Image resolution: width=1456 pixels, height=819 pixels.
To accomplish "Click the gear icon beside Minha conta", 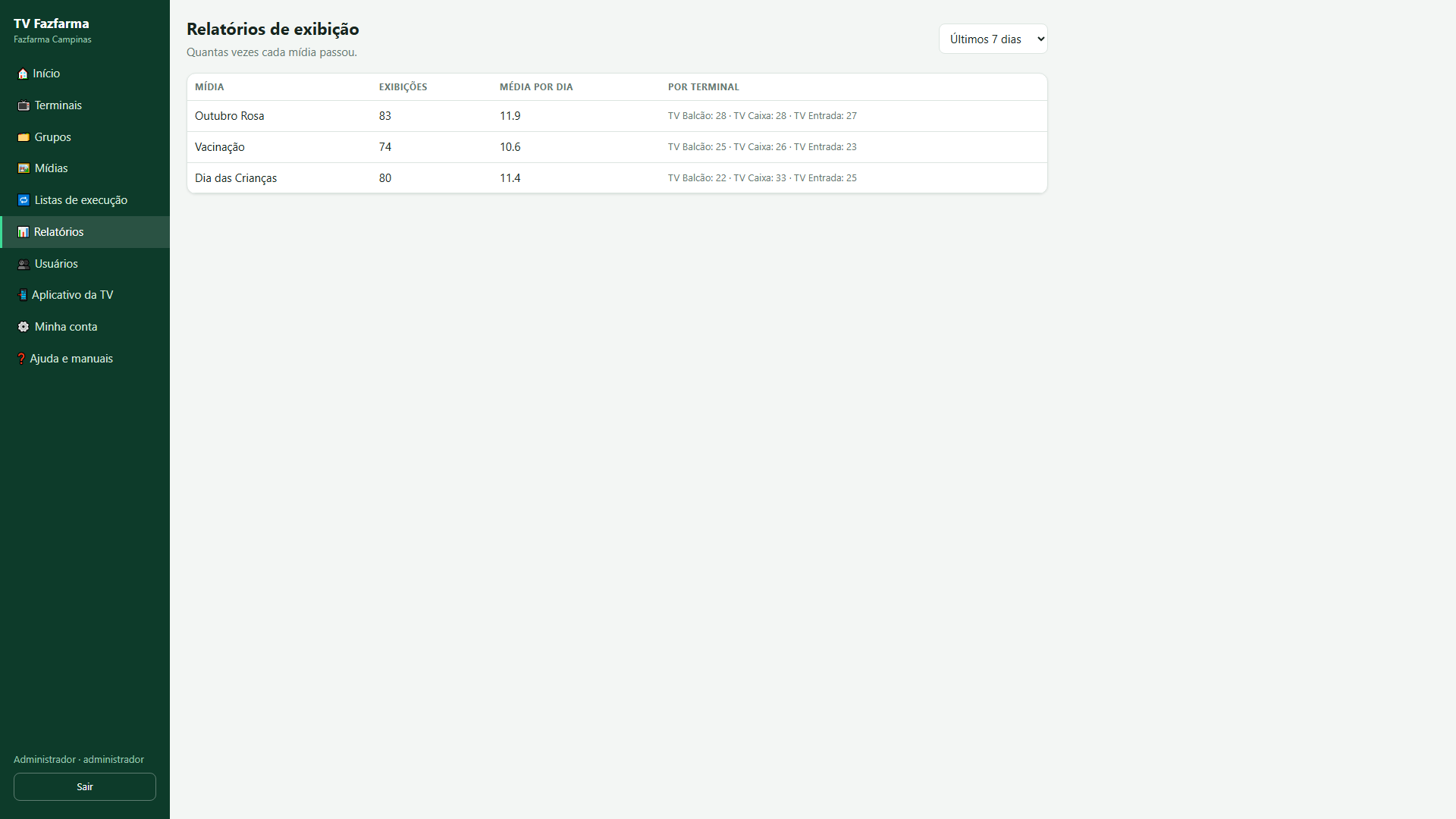I will click(24, 327).
